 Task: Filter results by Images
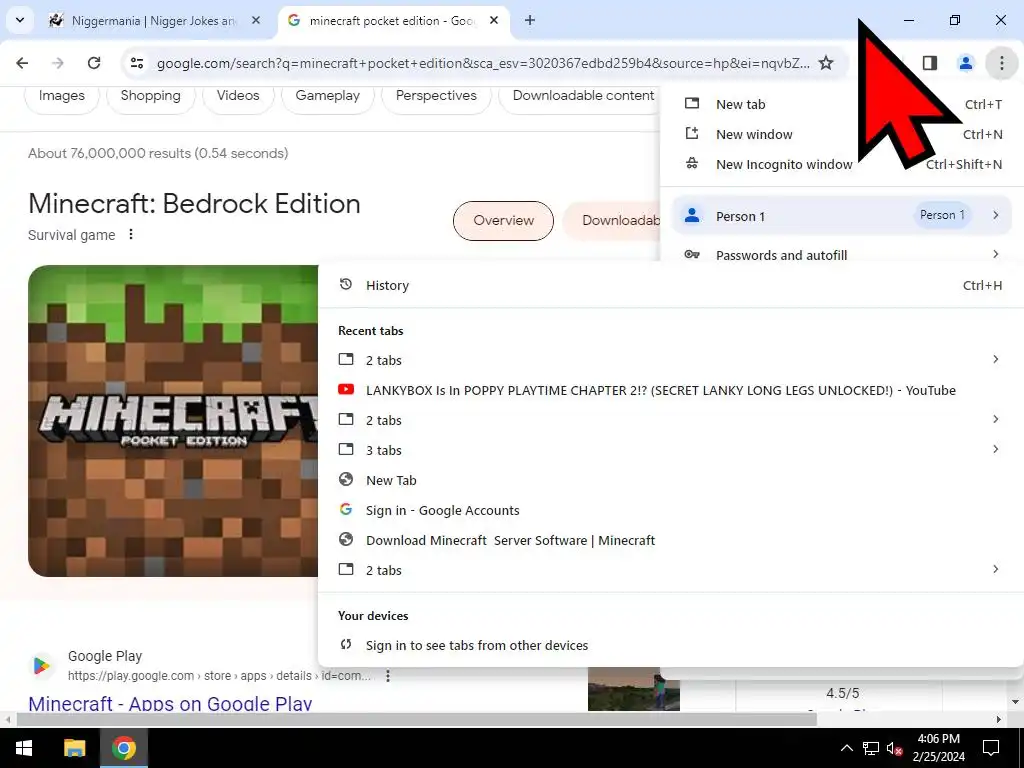61,95
